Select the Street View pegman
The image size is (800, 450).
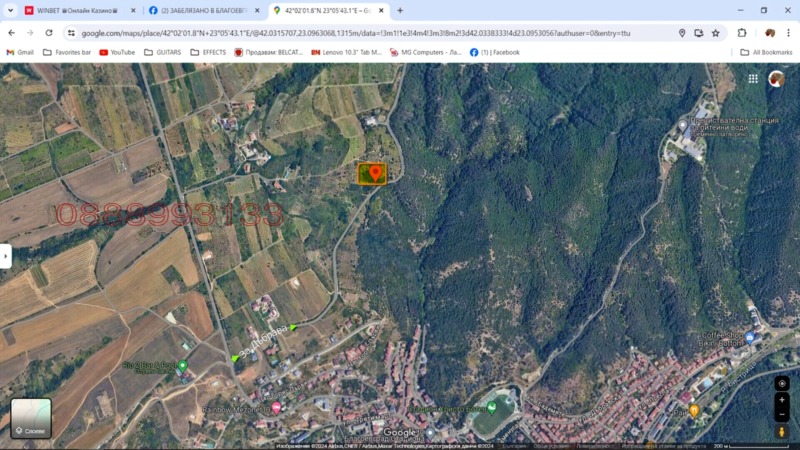(x=782, y=432)
